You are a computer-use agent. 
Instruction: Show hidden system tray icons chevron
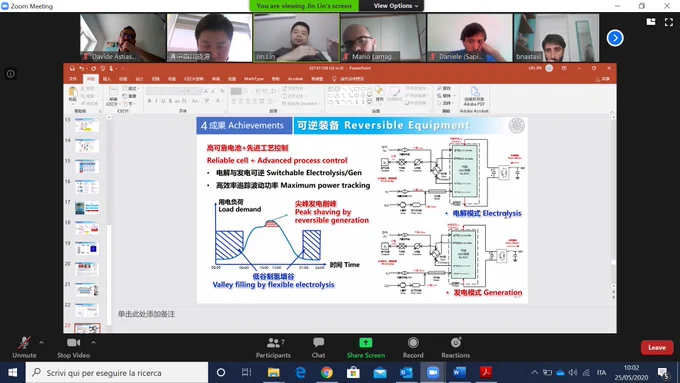pyautogui.click(x=534, y=373)
